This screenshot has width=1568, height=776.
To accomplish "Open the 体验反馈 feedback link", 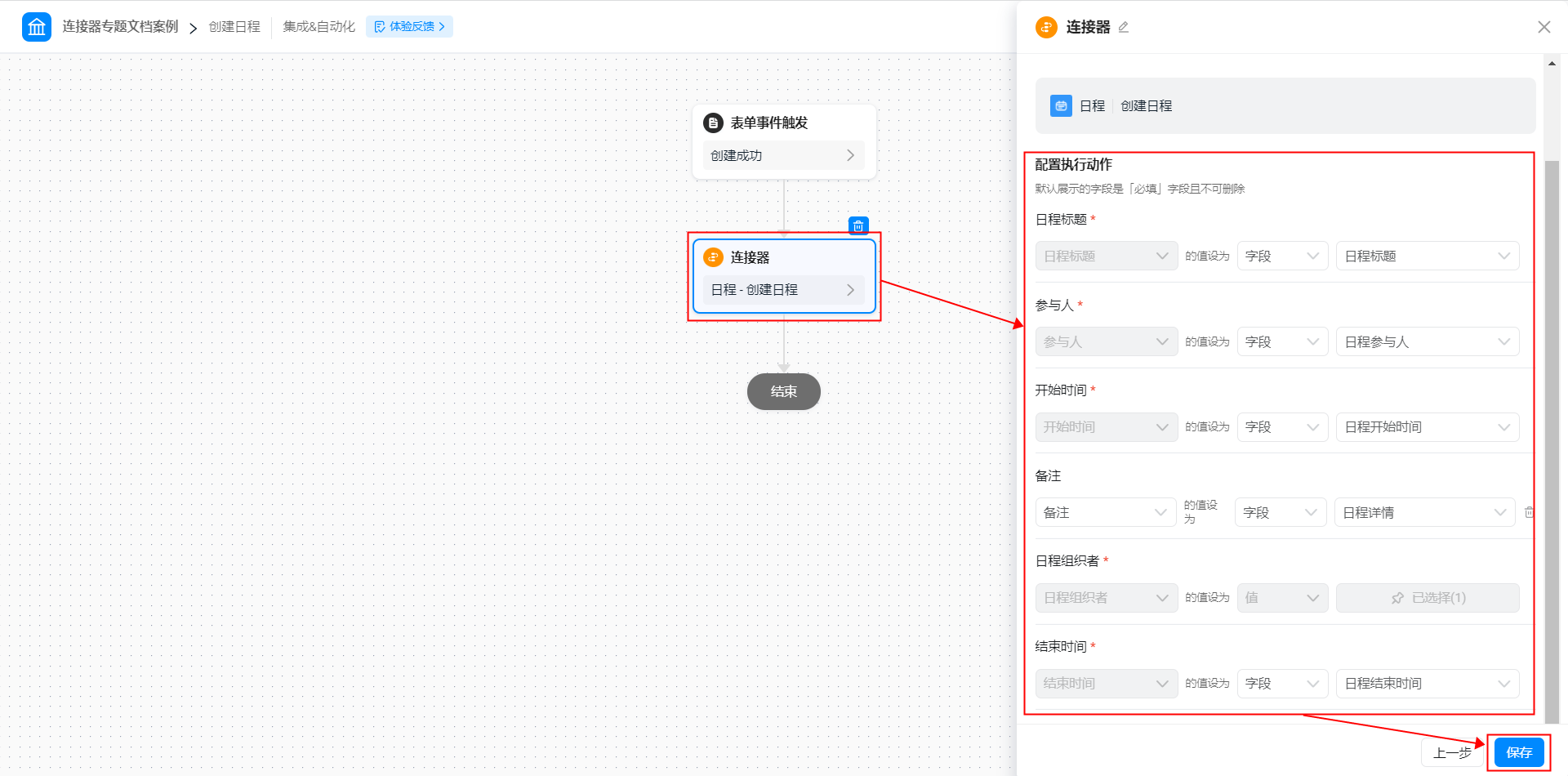I will click(409, 27).
